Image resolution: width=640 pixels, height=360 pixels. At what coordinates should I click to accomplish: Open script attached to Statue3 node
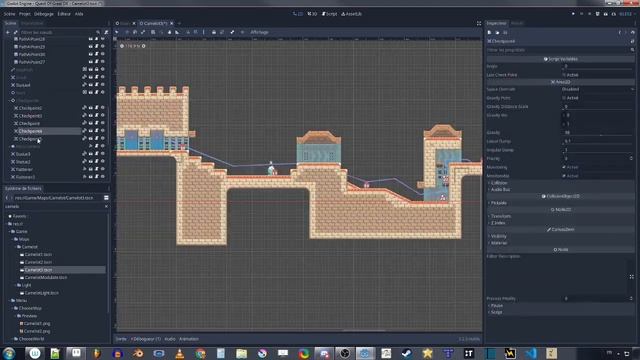(97, 154)
